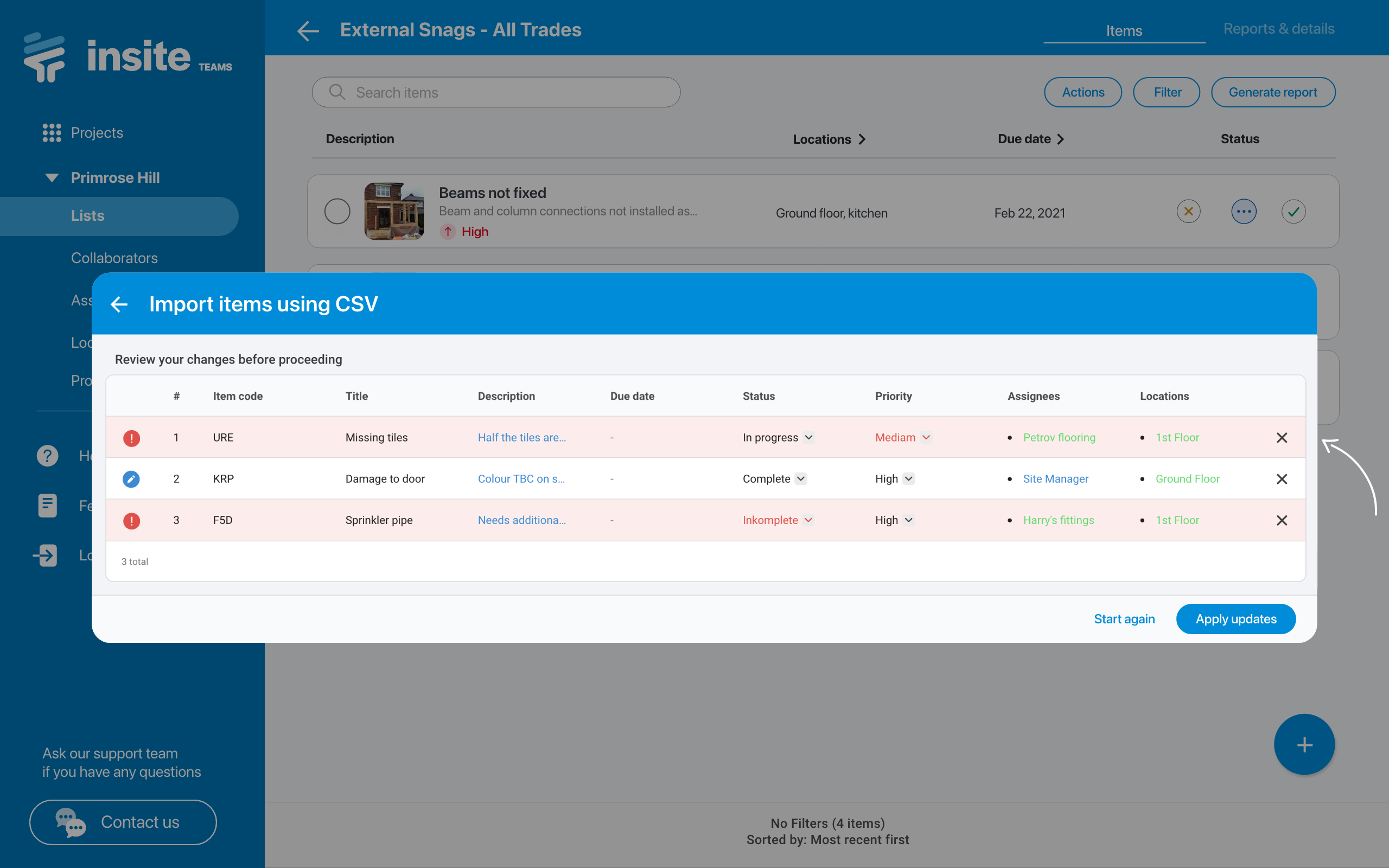This screenshot has width=1389, height=868.
Task: Click the round plus add item button
Action: pos(1304,744)
